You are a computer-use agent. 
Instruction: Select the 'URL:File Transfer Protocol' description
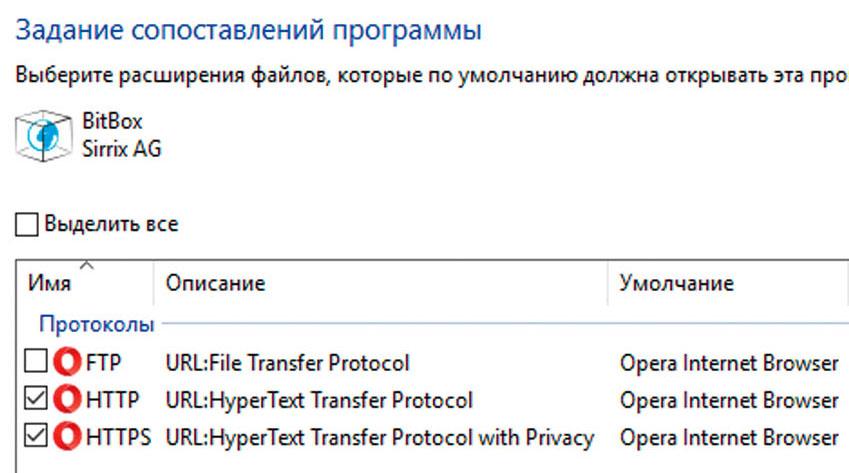(288, 363)
